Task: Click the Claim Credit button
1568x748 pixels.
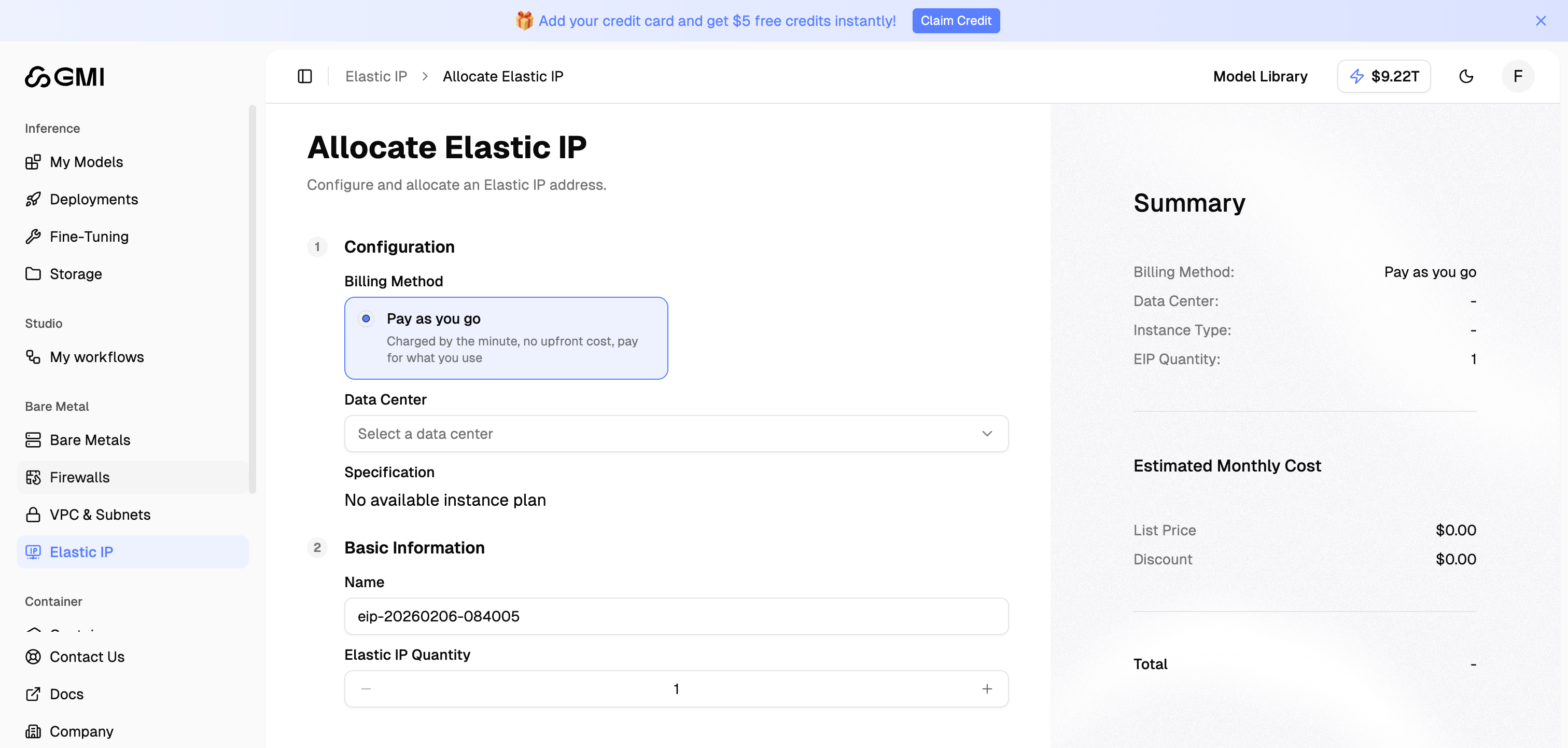Action: 956,20
